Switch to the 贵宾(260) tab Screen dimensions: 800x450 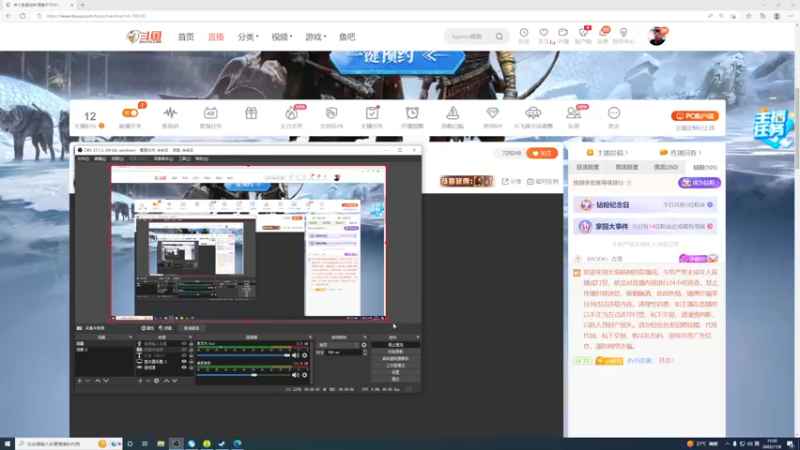tap(666, 167)
